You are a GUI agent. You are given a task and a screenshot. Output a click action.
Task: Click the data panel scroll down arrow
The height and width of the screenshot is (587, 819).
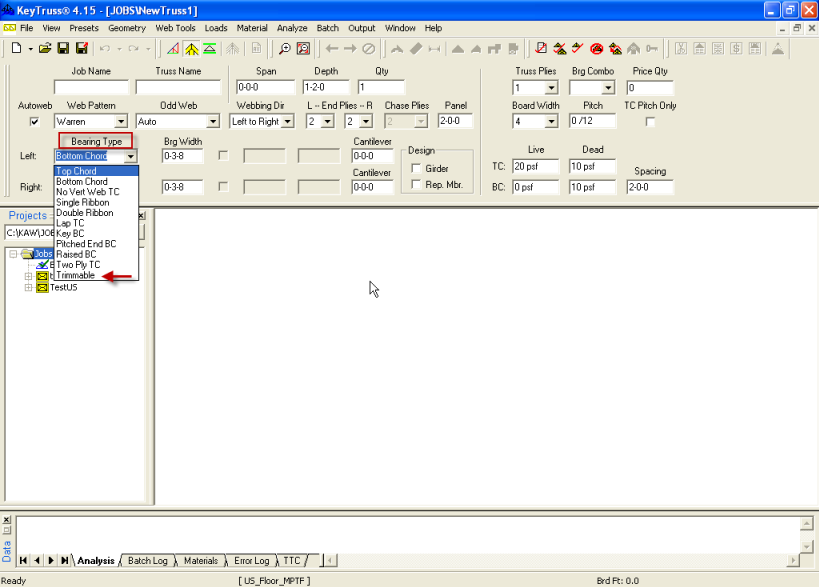pos(806,546)
